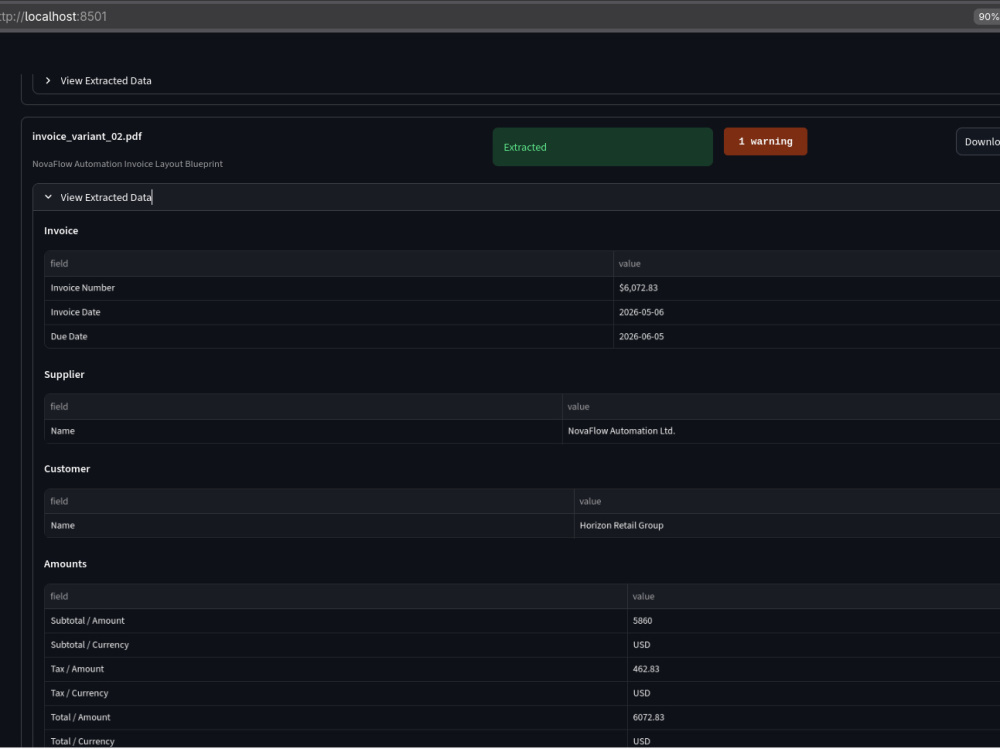Screen dimensions: 1000x749
Task: Click the field column header in Supplier table
Action: click(x=303, y=406)
